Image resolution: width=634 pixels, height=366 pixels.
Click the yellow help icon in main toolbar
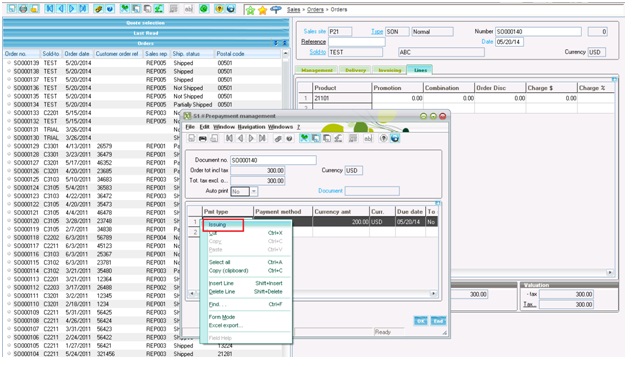[219, 8]
